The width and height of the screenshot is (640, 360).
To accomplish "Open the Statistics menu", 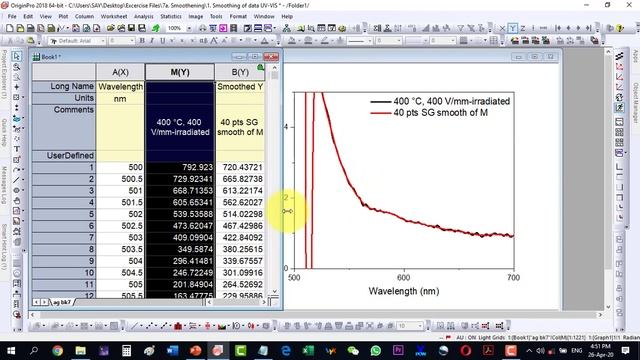I will (x=171, y=16).
